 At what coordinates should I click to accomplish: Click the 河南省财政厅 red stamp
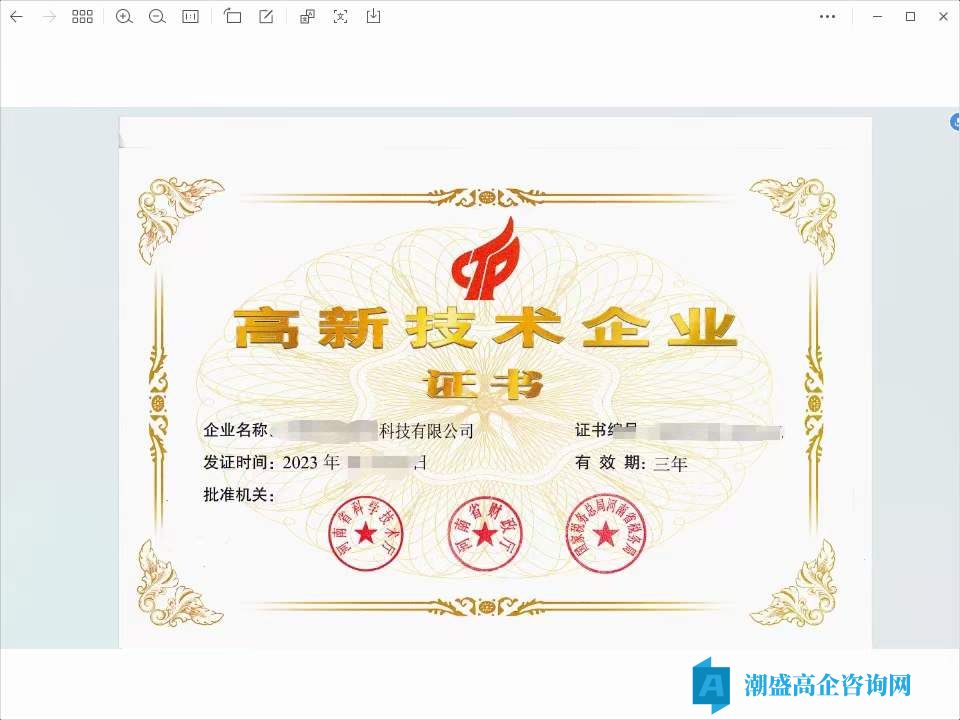[485, 533]
